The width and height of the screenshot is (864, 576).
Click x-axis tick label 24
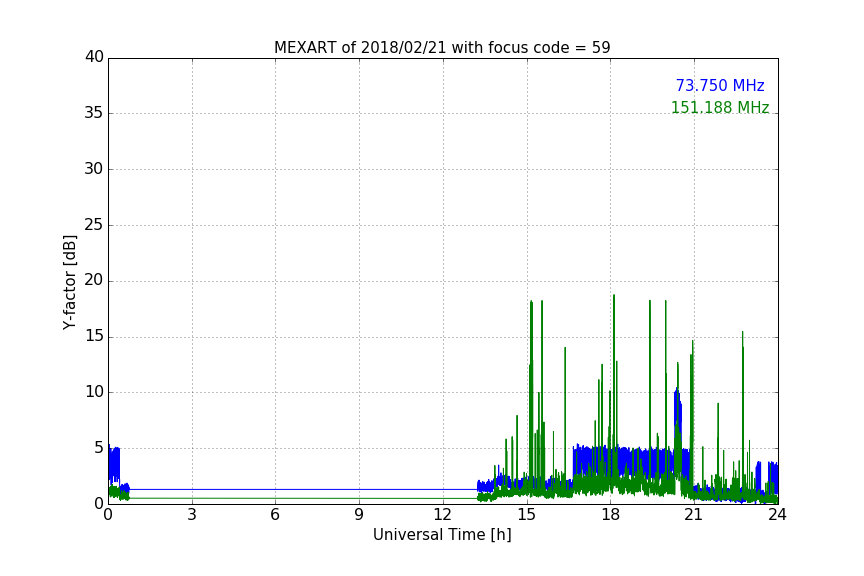click(x=777, y=515)
